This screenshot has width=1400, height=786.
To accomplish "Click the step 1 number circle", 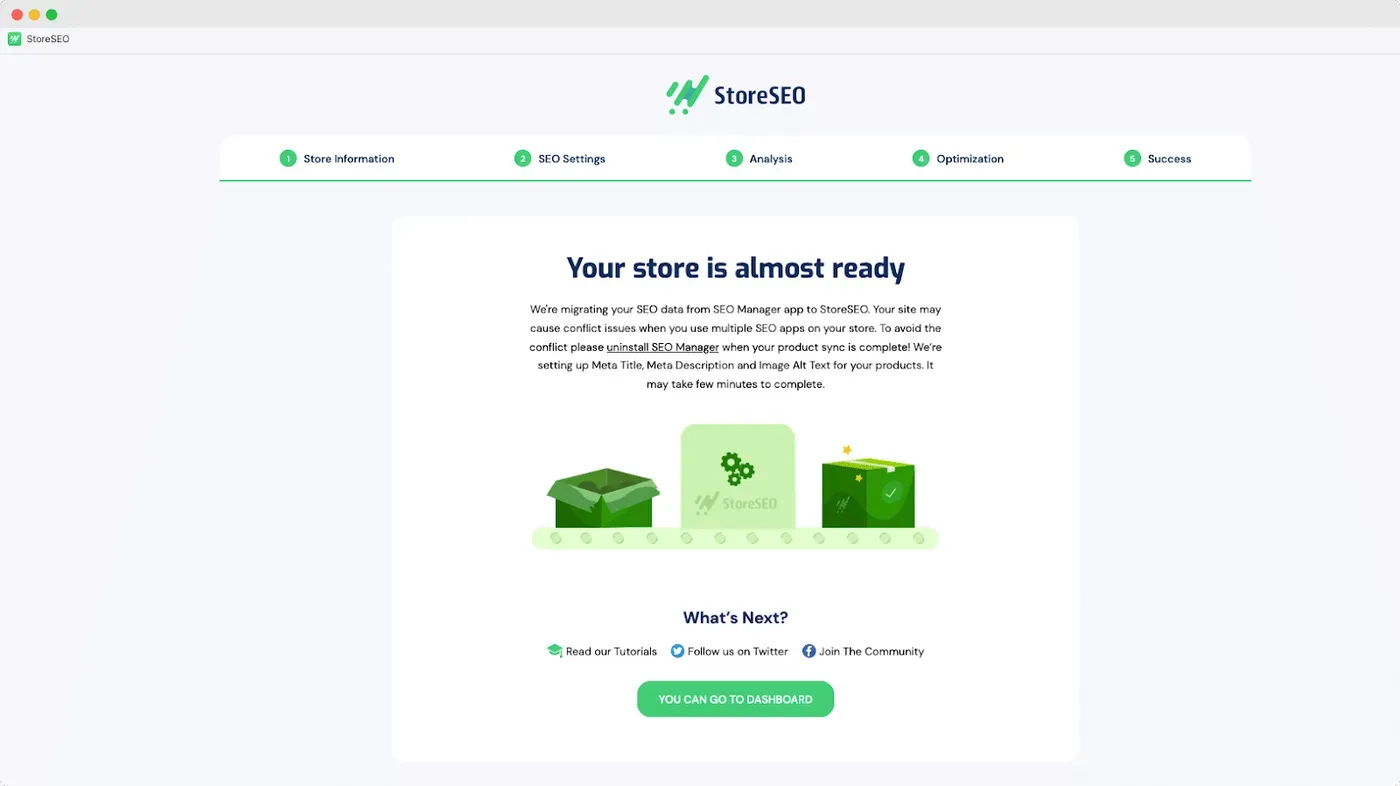I will pyautogui.click(x=288, y=158).
